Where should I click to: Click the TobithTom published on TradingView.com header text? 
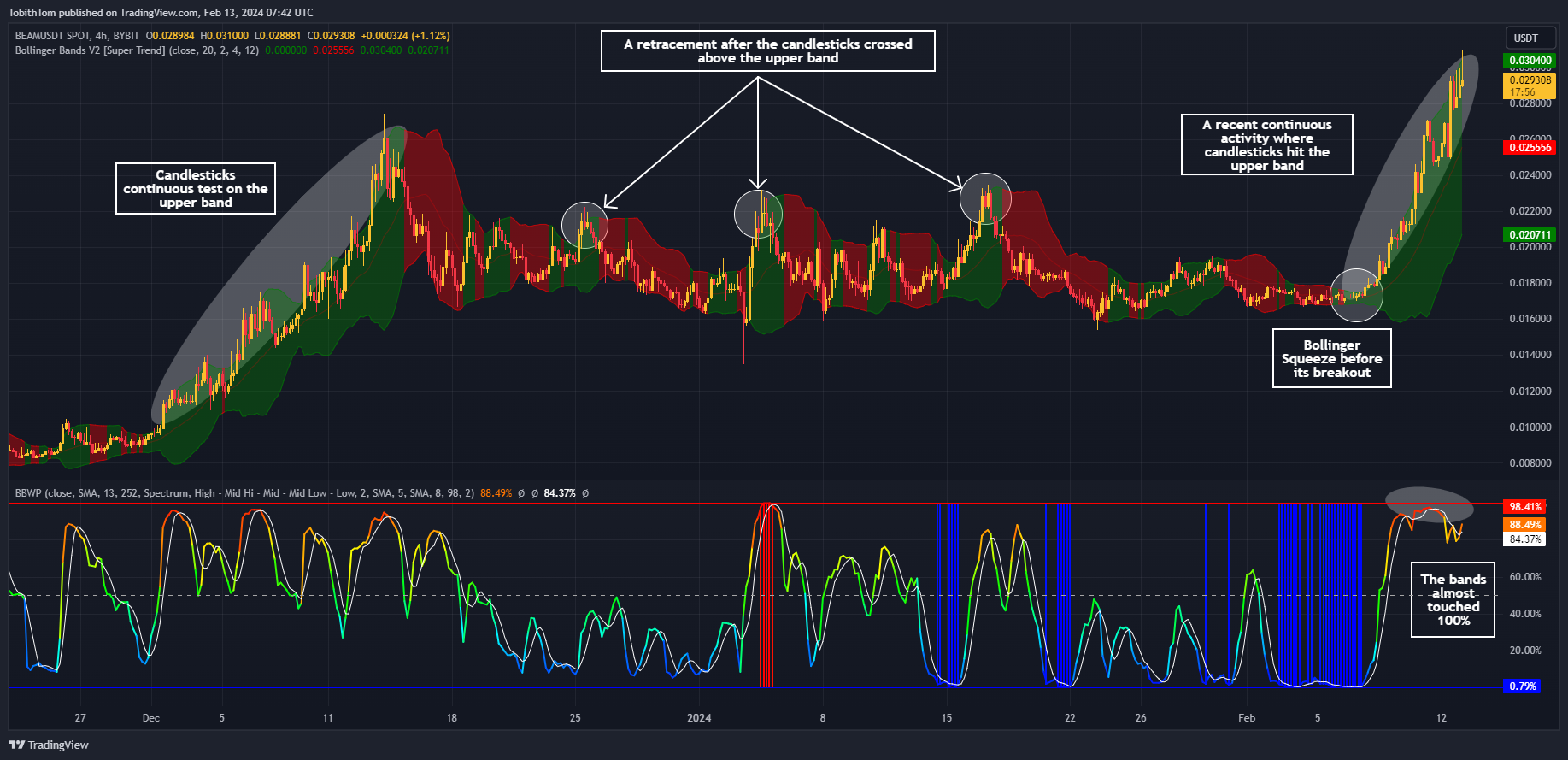[161, 13]
